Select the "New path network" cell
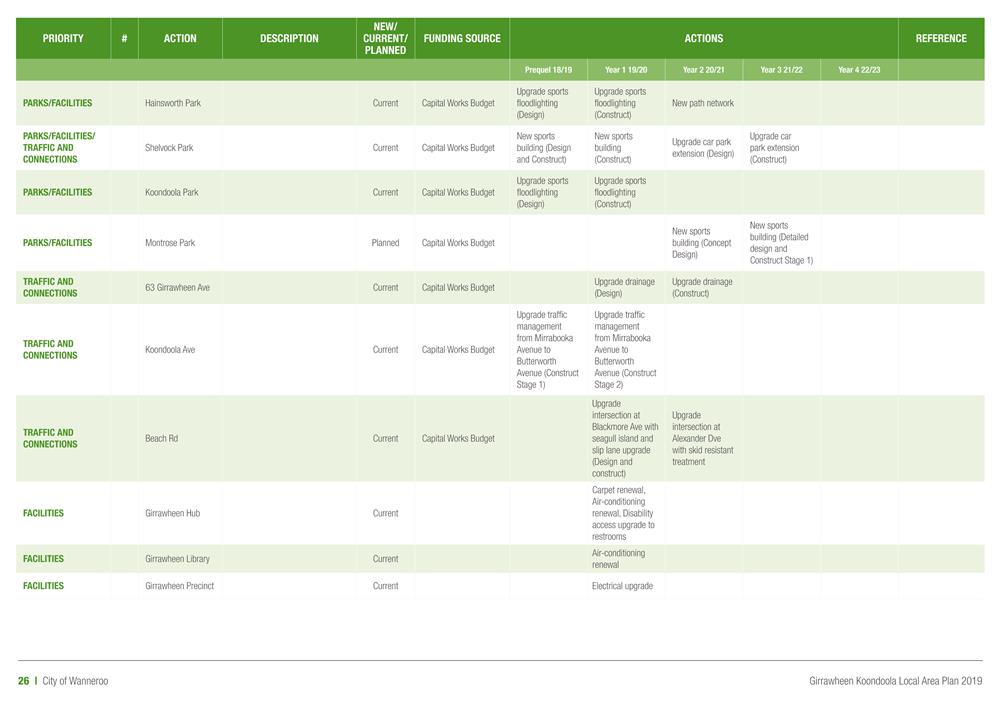The height and width of the screenshot is (702, 1001). [702, 103]
